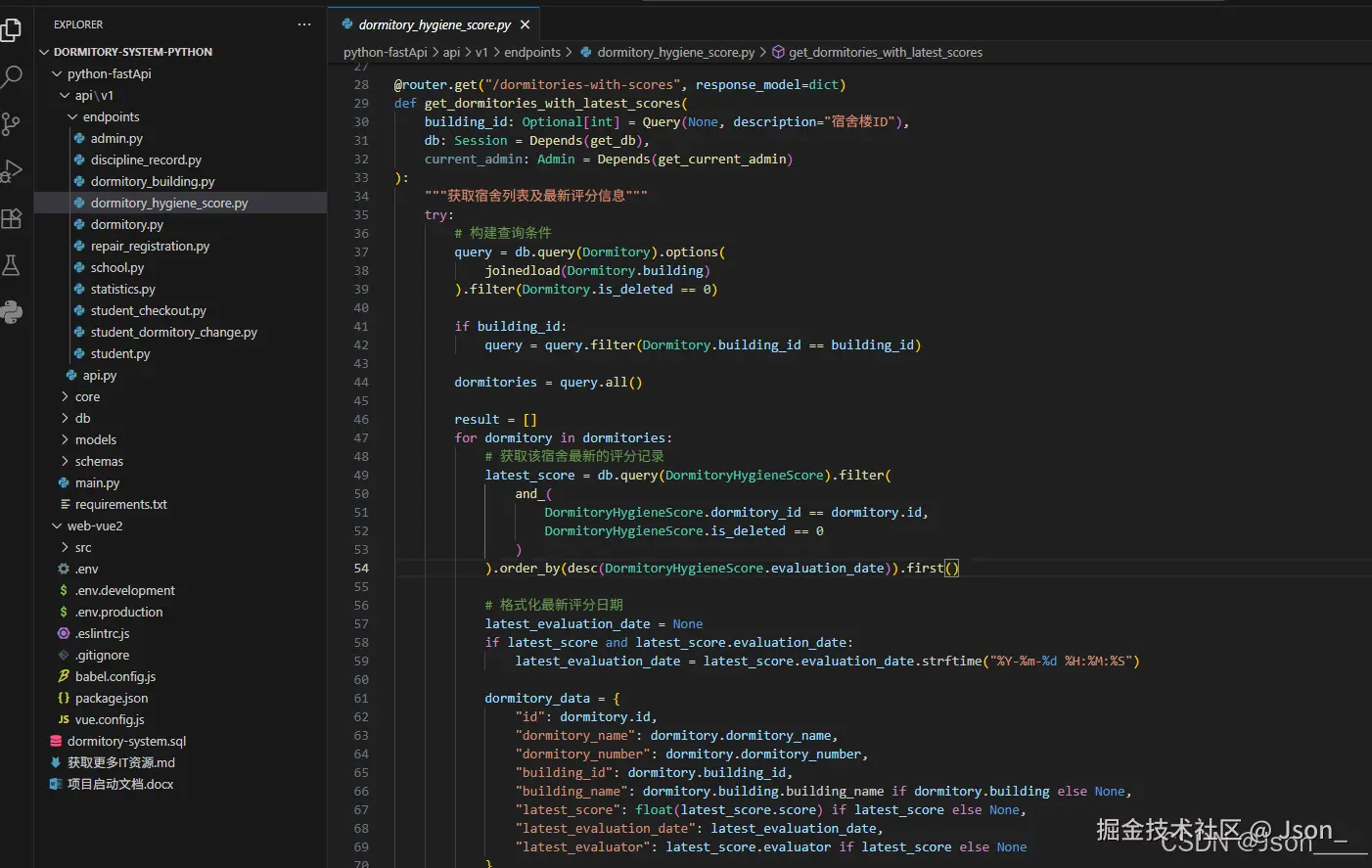
Task: Switch to dormitory_hygiene_score.py editor tab
Action: 434,24
